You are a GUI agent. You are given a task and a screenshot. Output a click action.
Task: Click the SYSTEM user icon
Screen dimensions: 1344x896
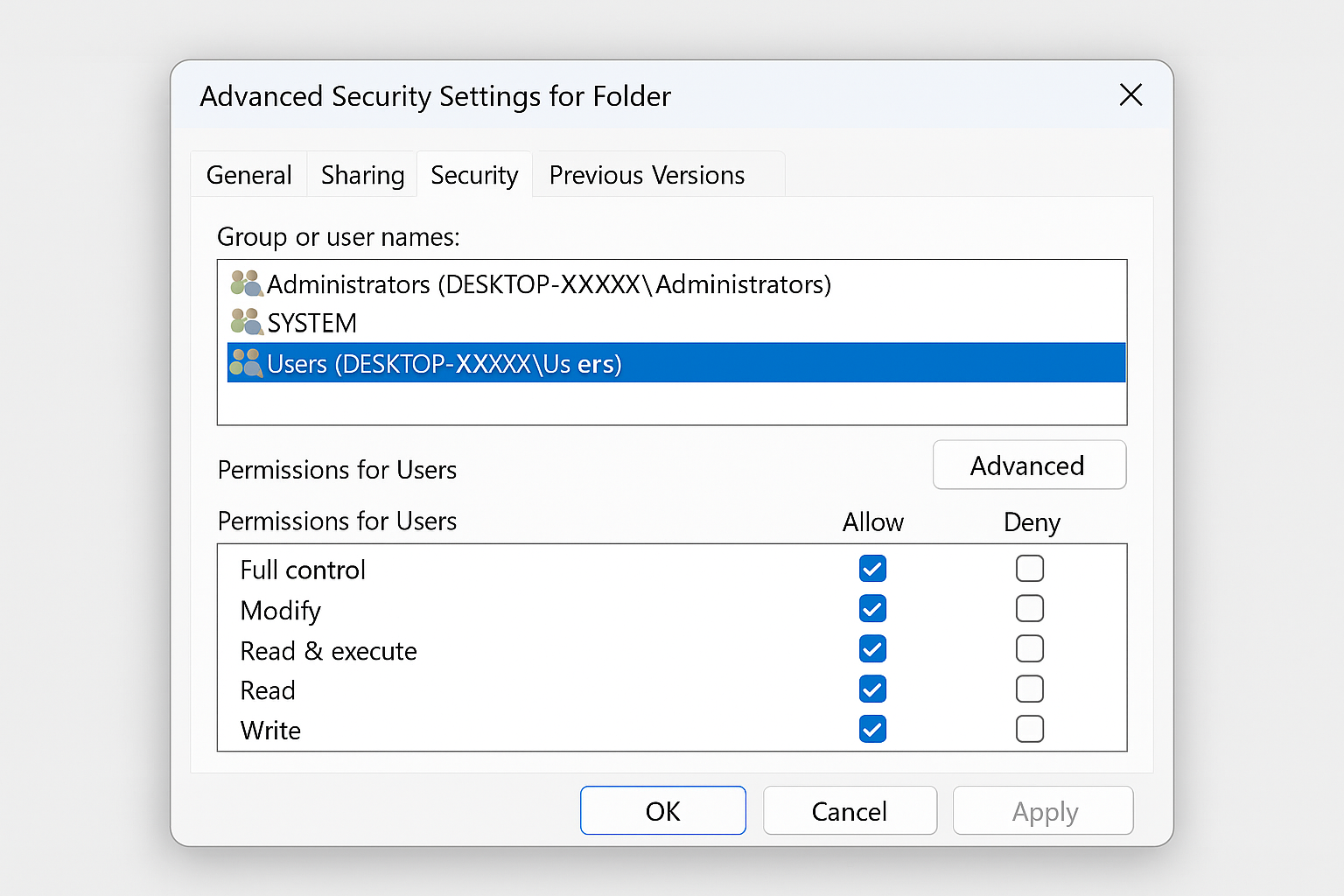[x=247, y=322]
